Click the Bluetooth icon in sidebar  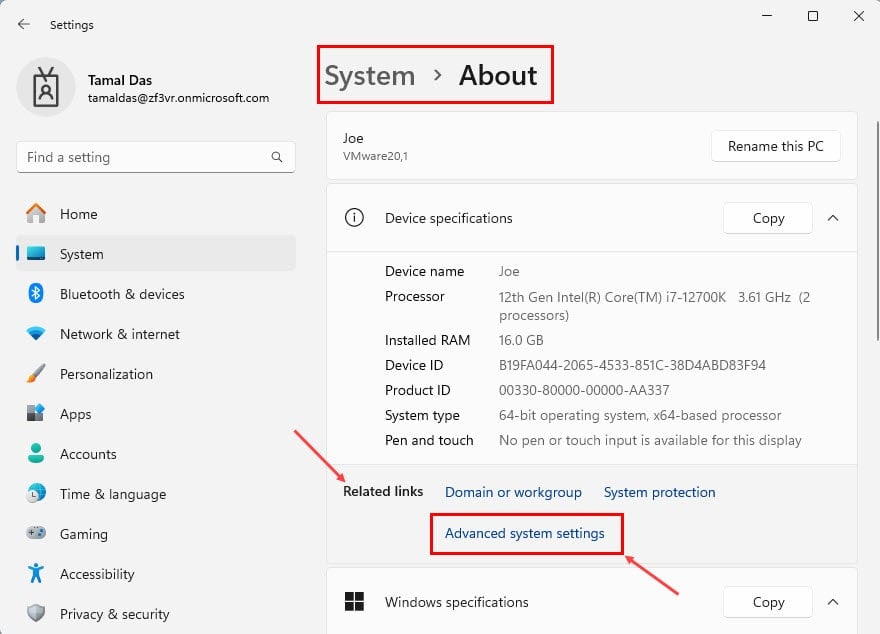click(36, 293)
